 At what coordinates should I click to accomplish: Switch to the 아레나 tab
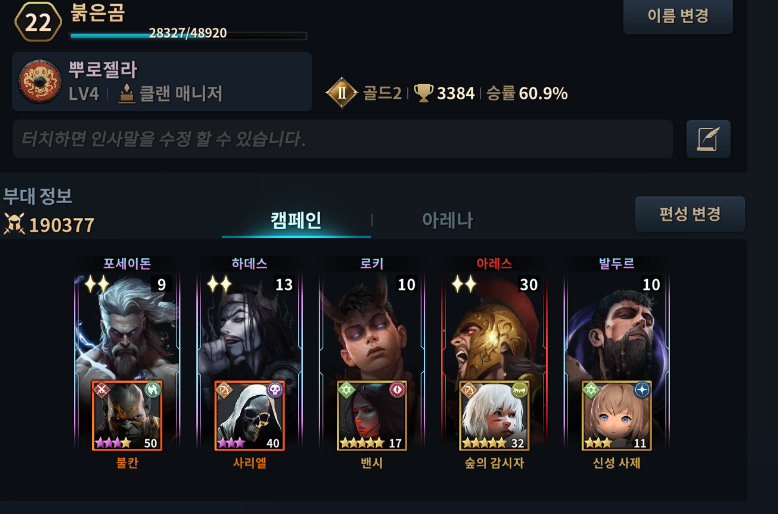tap(447, 220)
